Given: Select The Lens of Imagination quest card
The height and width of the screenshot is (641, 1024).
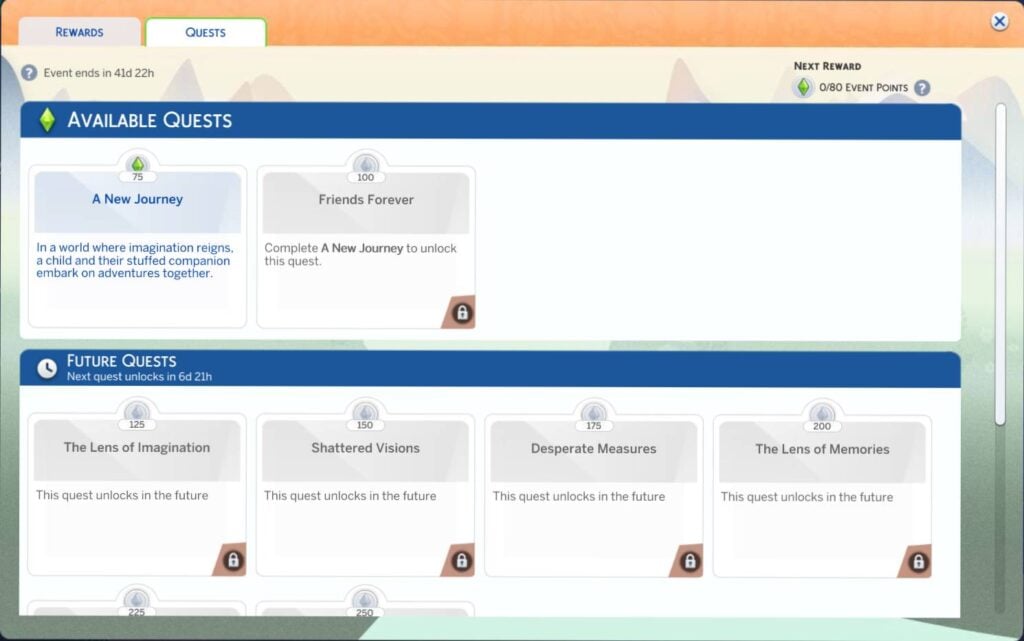Looking at the screenshot, I should click(137, 494).
